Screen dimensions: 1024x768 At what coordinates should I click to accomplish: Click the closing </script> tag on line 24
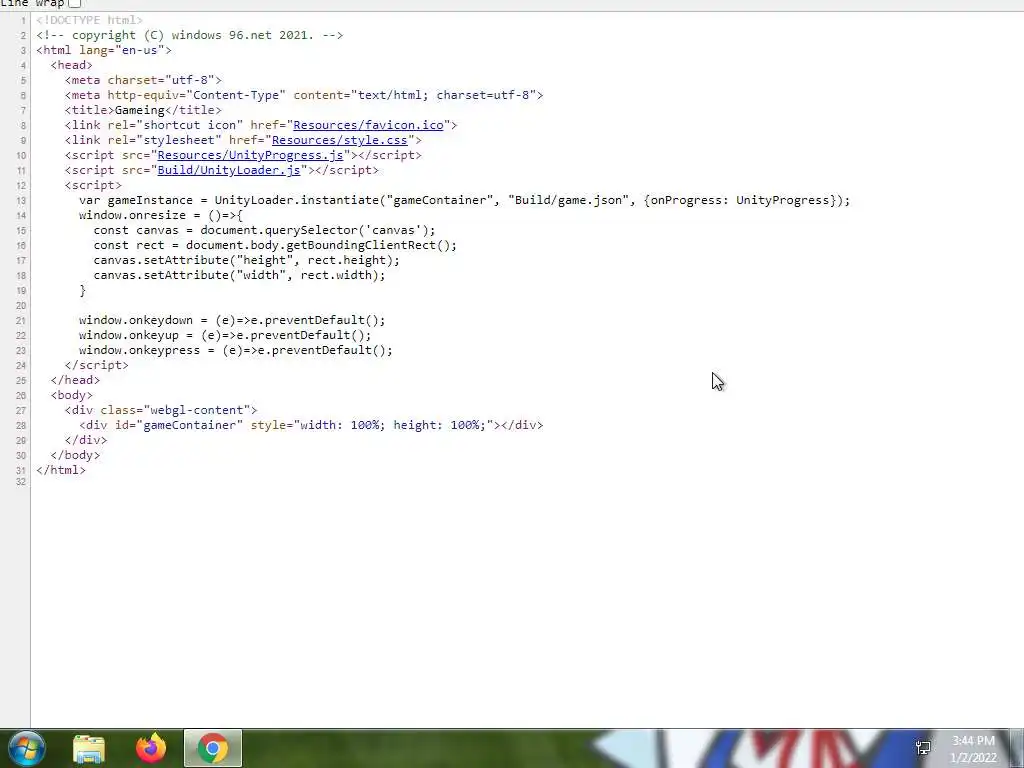[x=97, y=365]
